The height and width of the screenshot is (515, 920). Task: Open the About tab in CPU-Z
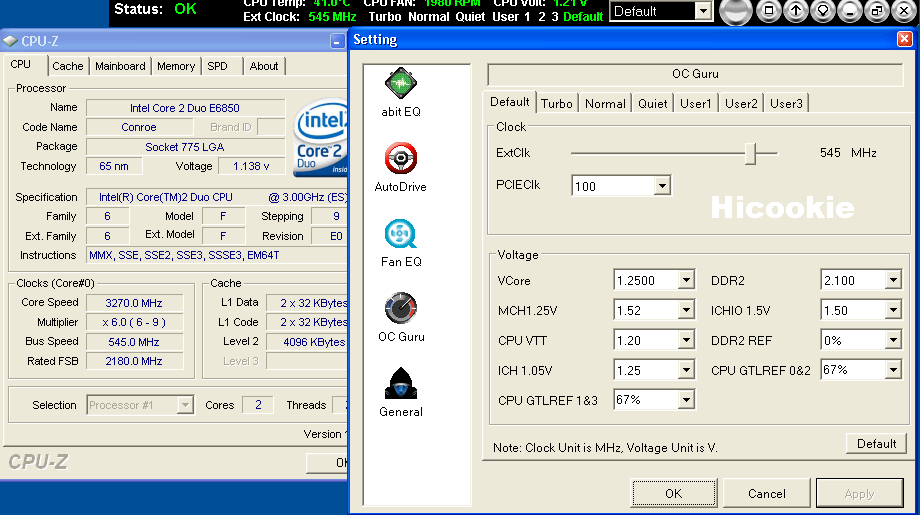pos(264,66)
